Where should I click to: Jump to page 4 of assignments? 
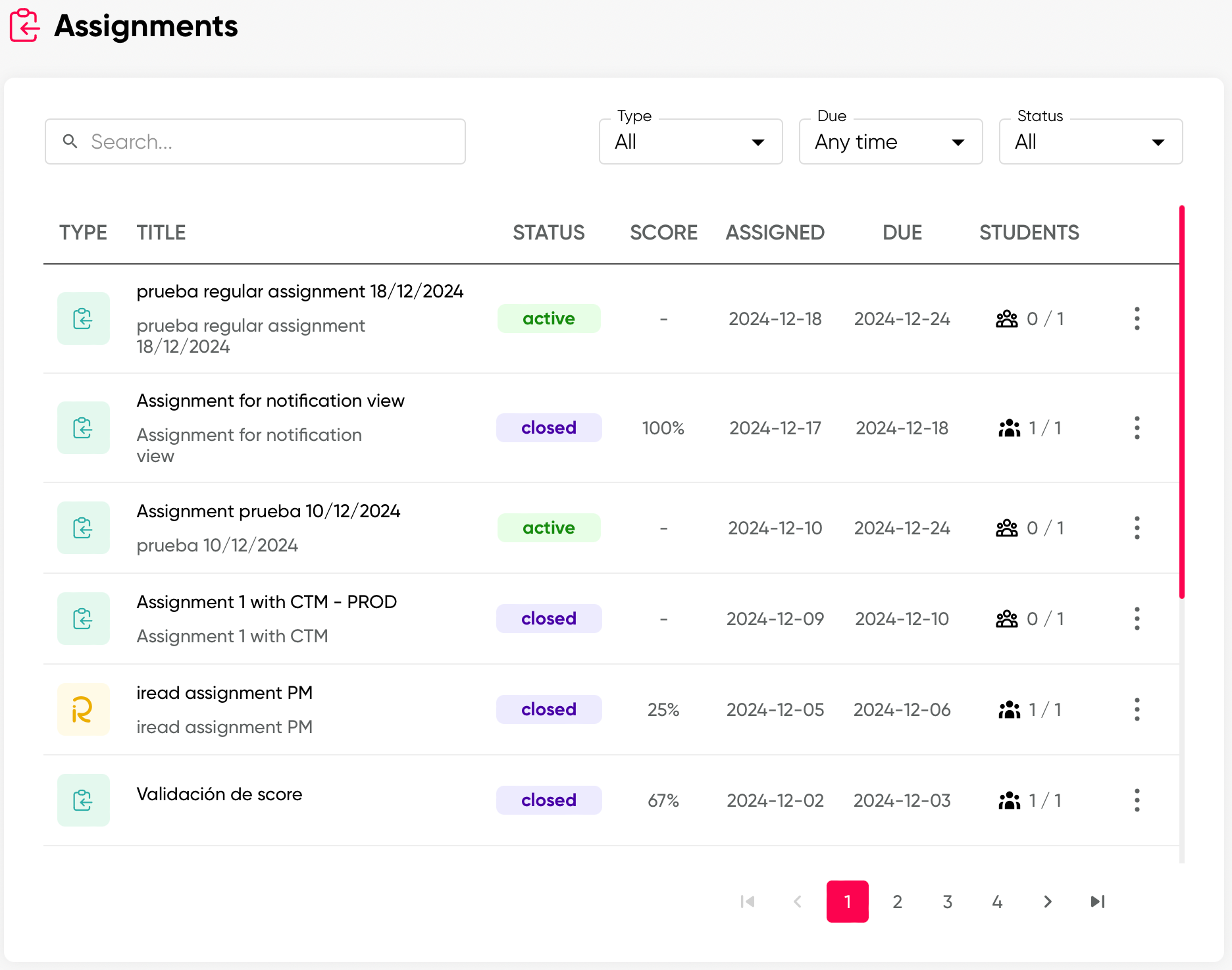997,902
